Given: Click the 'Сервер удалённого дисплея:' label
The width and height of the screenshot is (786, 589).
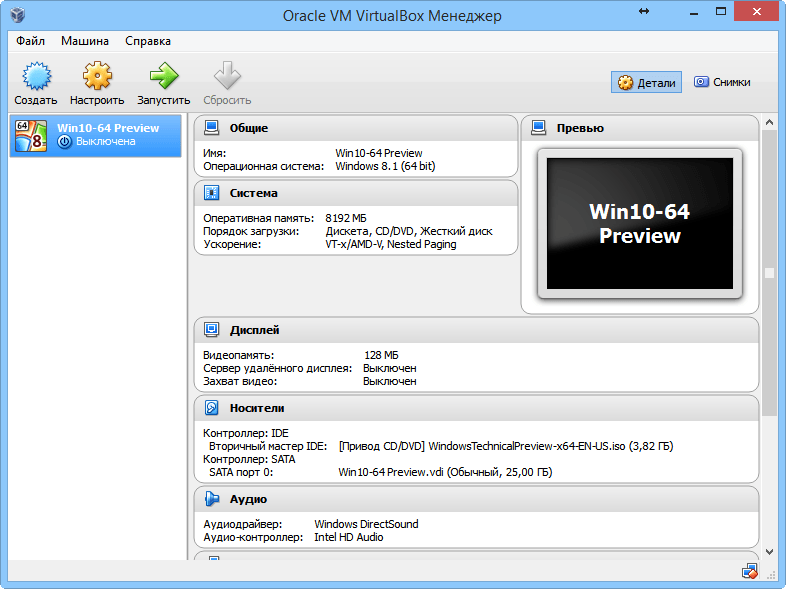Looking at the screenshot, I should click(278, 368).
